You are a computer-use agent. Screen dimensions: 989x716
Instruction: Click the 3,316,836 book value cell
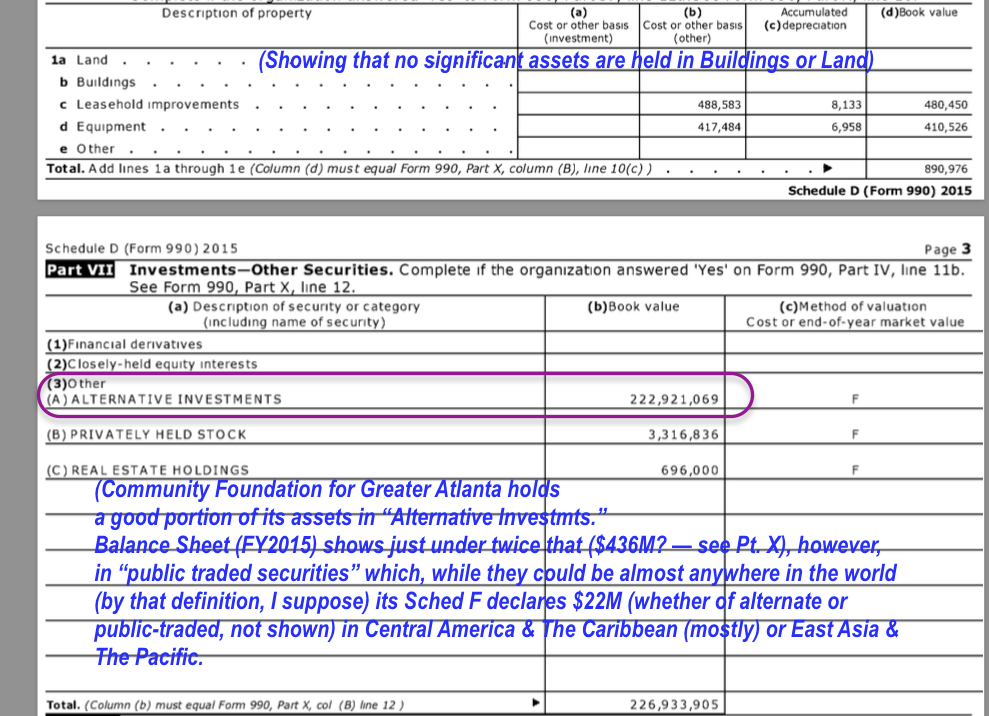point(682,435)
